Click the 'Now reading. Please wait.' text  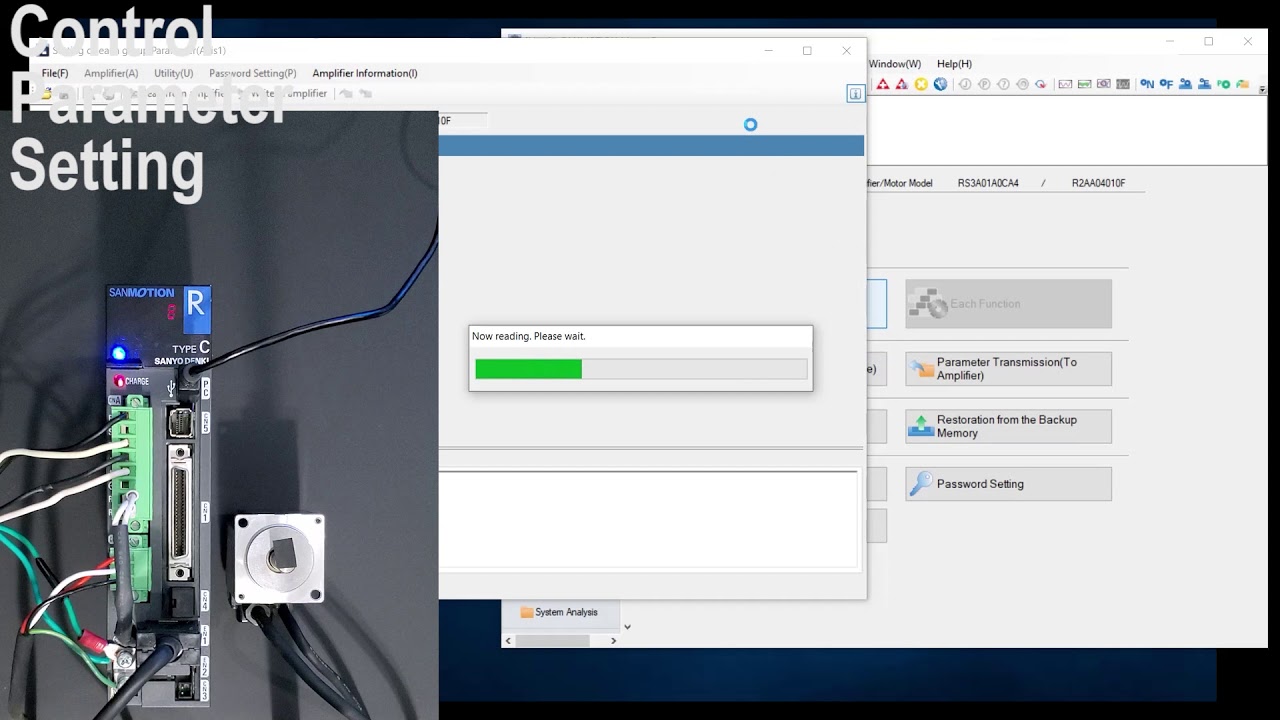528,336
